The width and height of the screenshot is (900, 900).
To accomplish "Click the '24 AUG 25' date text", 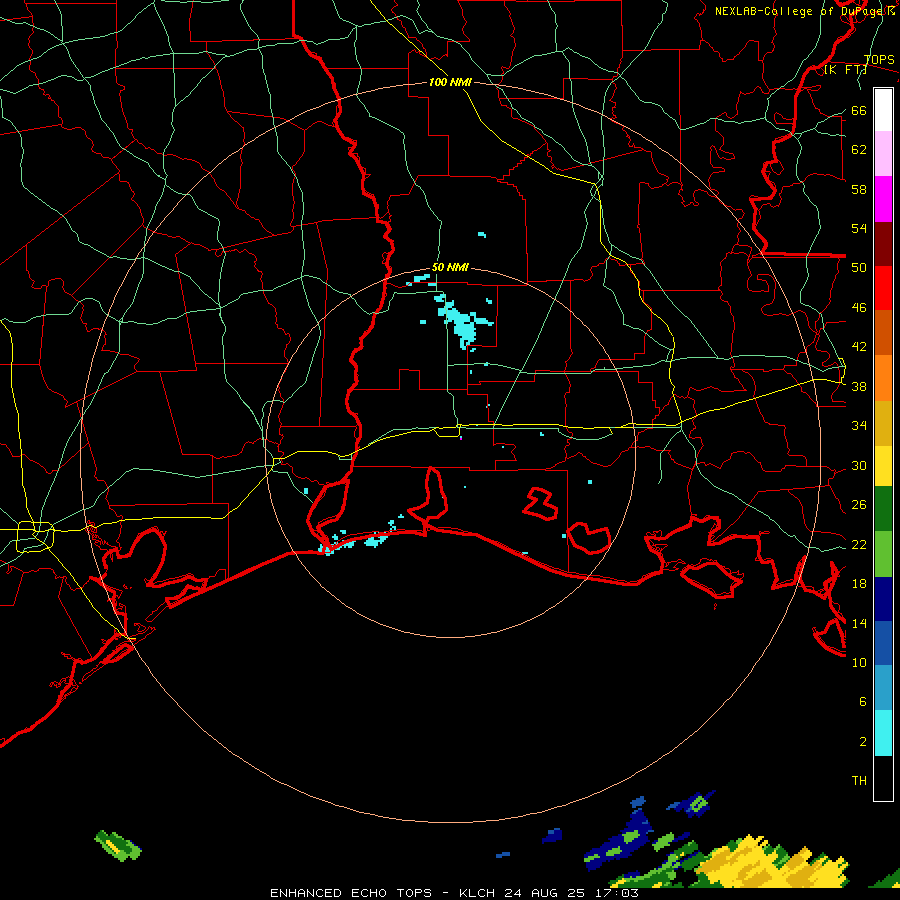I will (x=545, y=893).
